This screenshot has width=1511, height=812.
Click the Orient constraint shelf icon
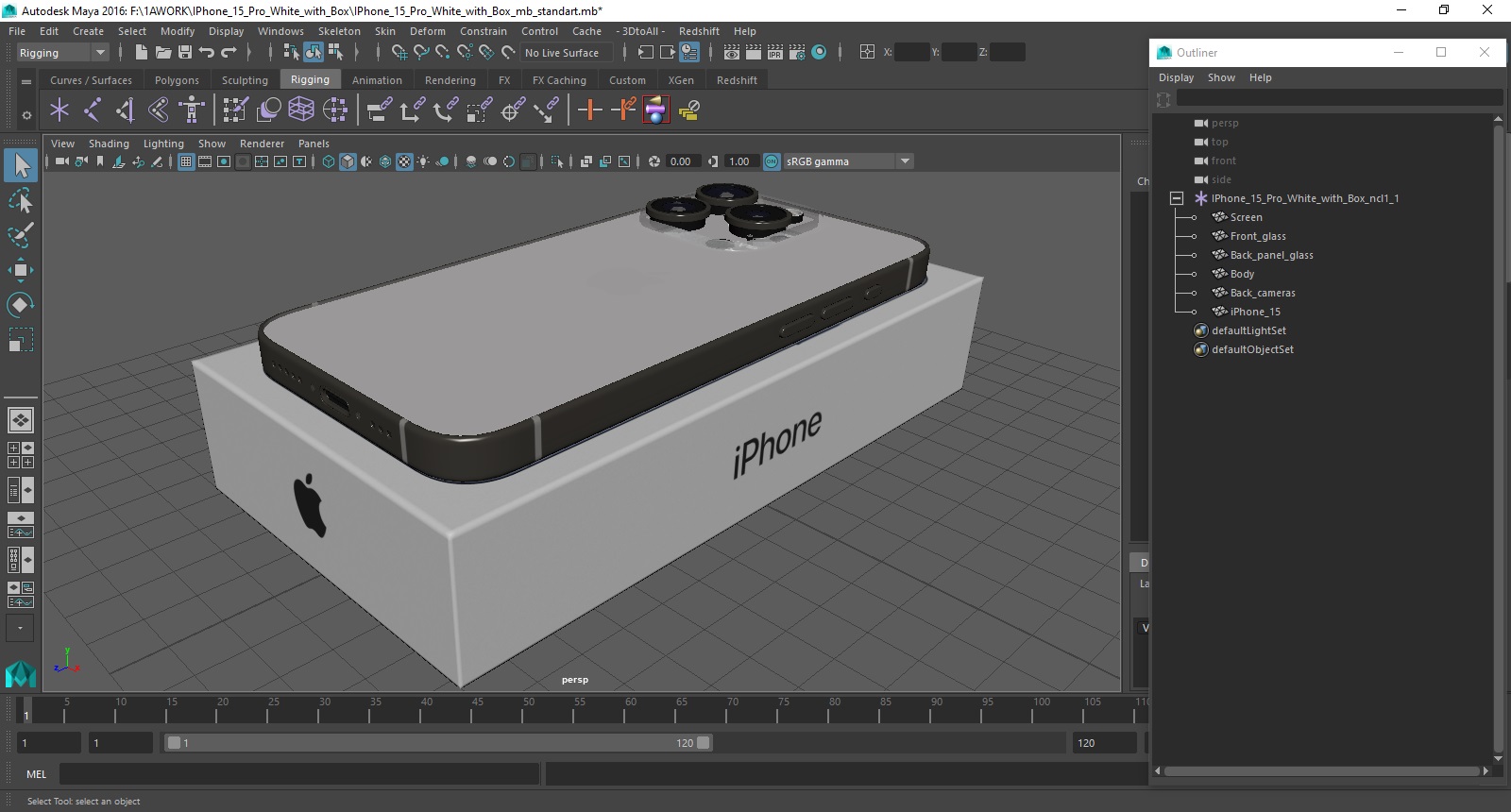pyautogui.click(x=445, y=110)
